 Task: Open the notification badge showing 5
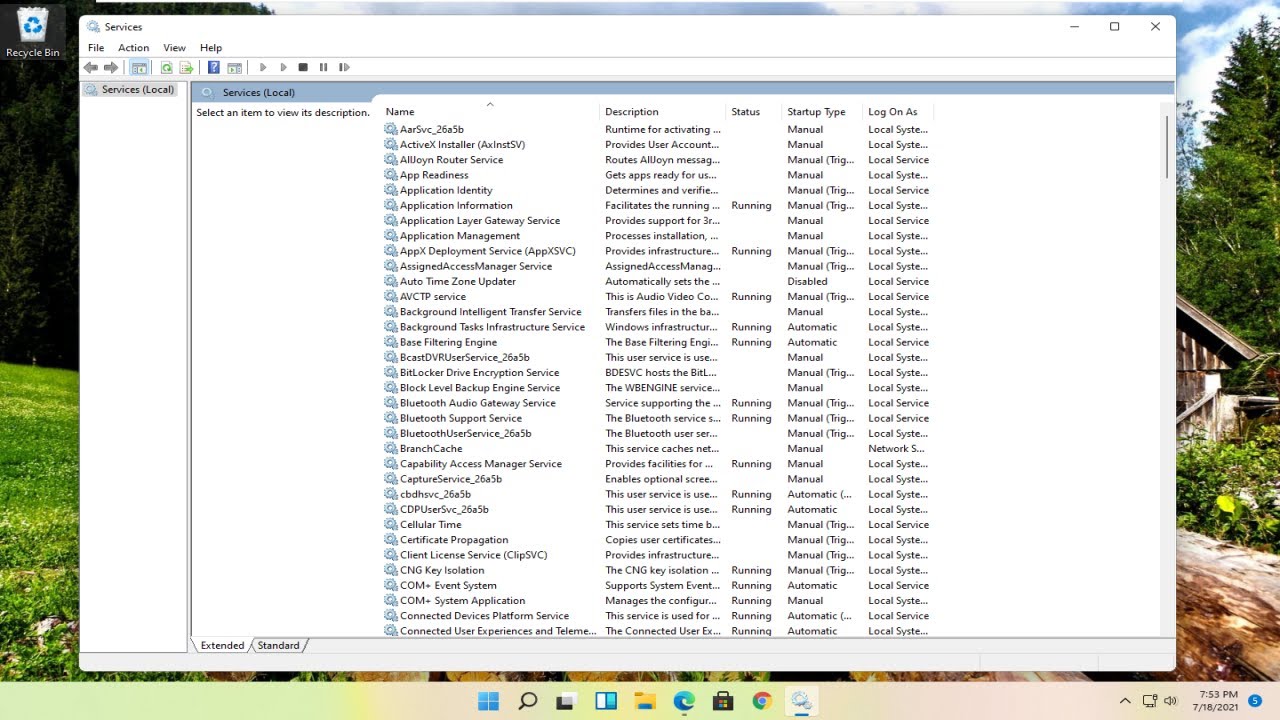[1254, 700]
